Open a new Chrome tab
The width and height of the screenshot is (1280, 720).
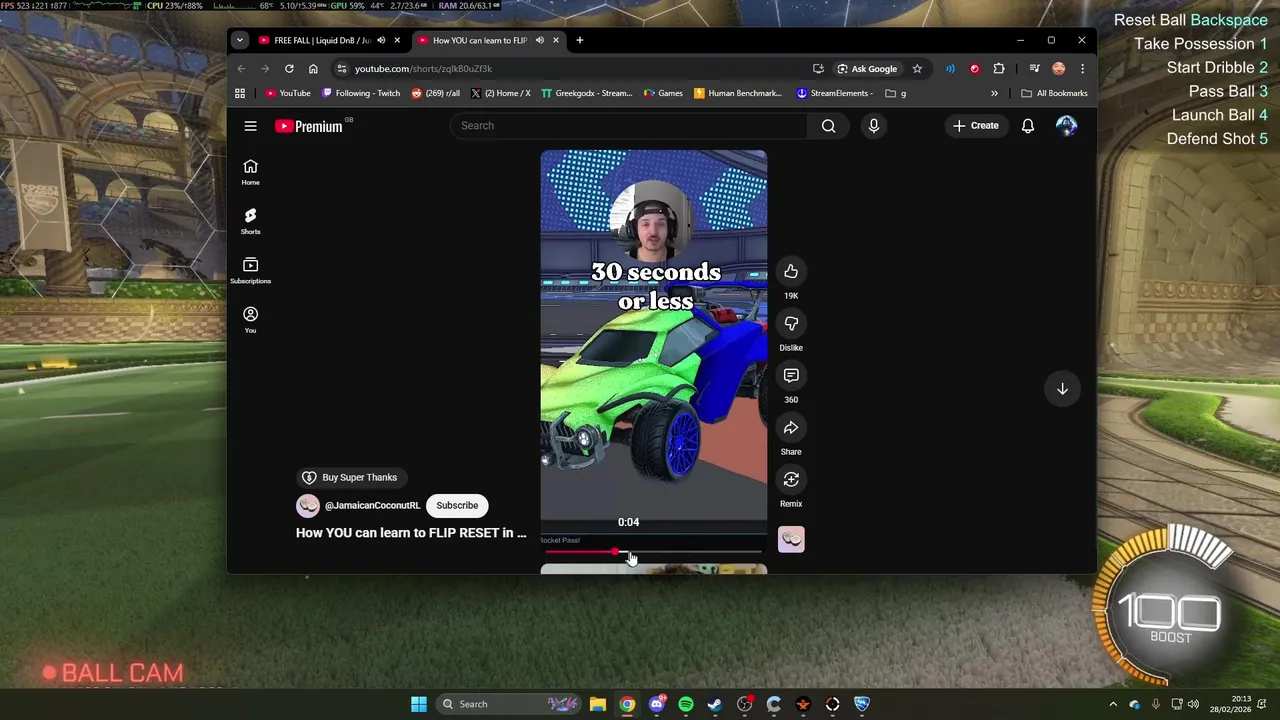point(579,41)
